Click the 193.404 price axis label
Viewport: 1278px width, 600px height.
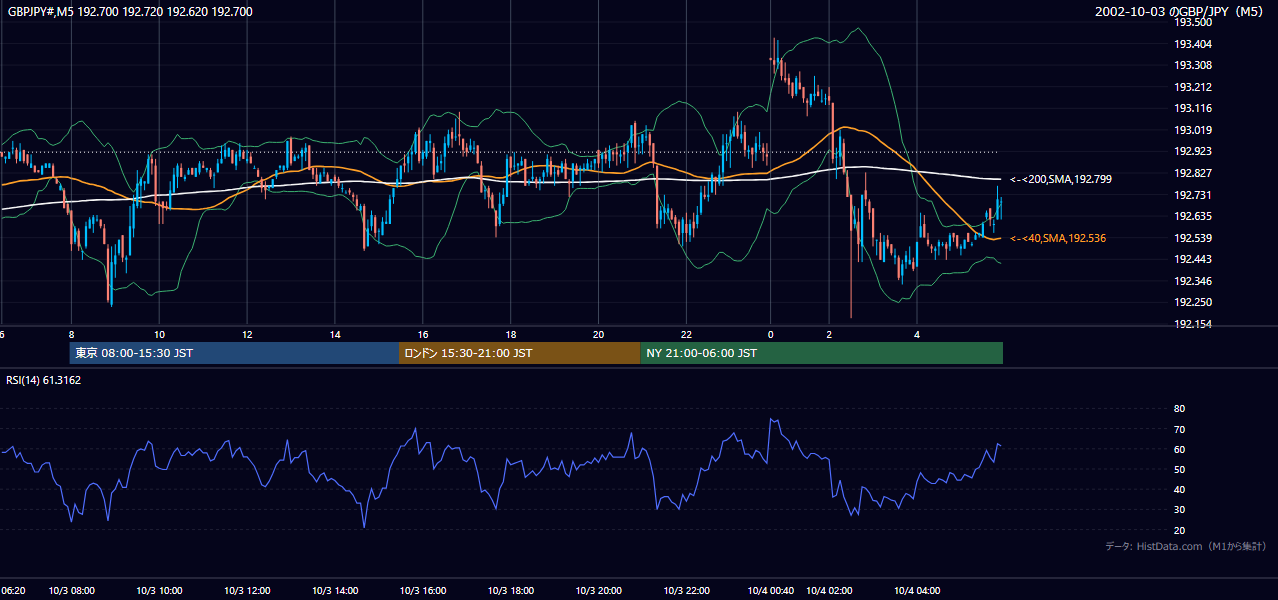pyautogui.click(x=1192, y=44)
